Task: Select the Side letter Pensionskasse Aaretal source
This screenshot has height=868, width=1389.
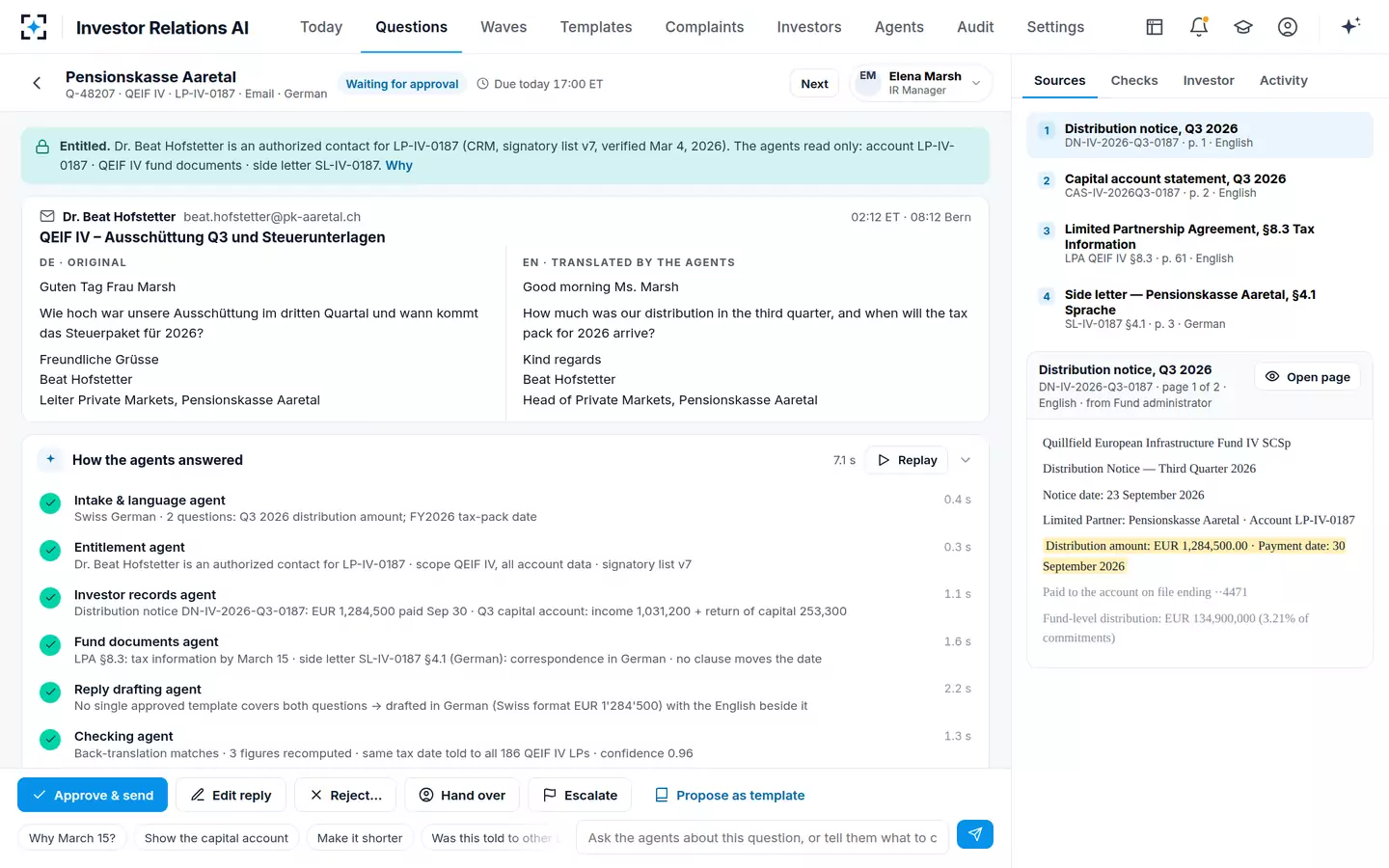Action: 1200,309
